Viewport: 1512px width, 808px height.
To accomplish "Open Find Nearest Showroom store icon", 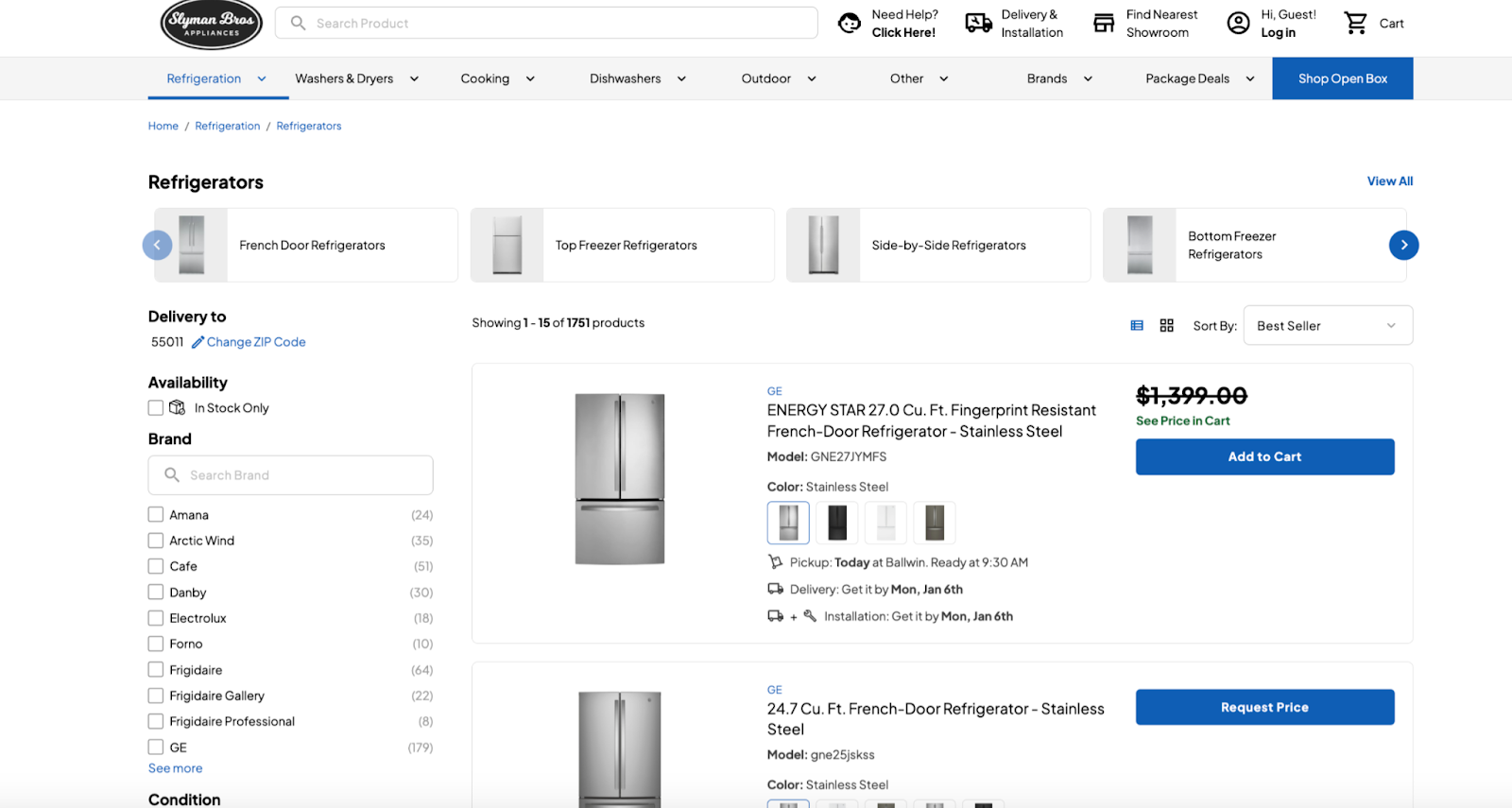I will point(1104,24).
